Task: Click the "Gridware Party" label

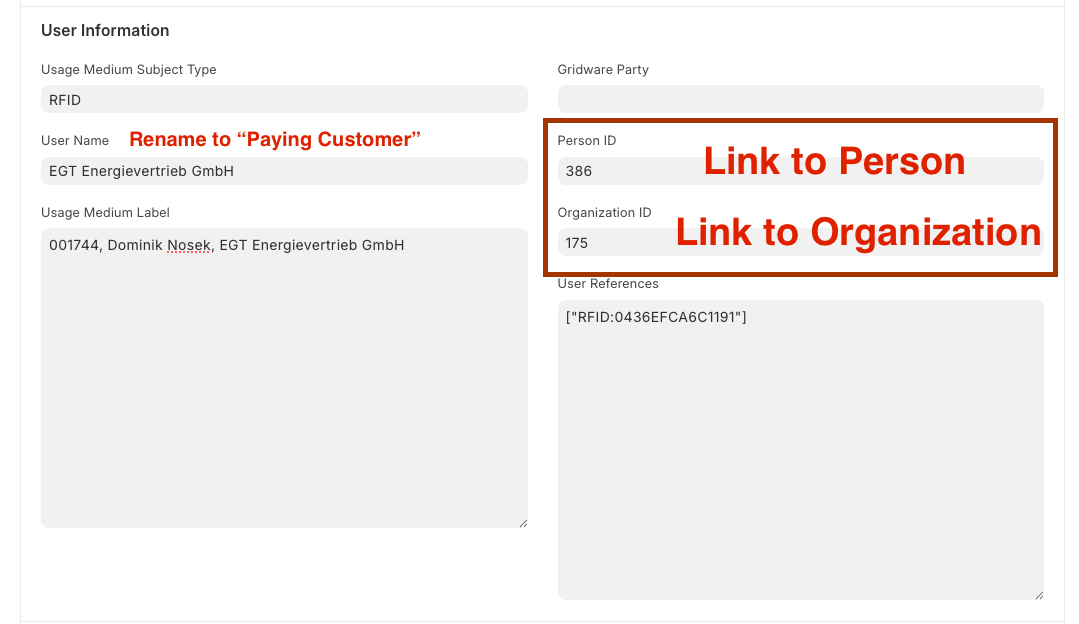Action: (603, 69)
